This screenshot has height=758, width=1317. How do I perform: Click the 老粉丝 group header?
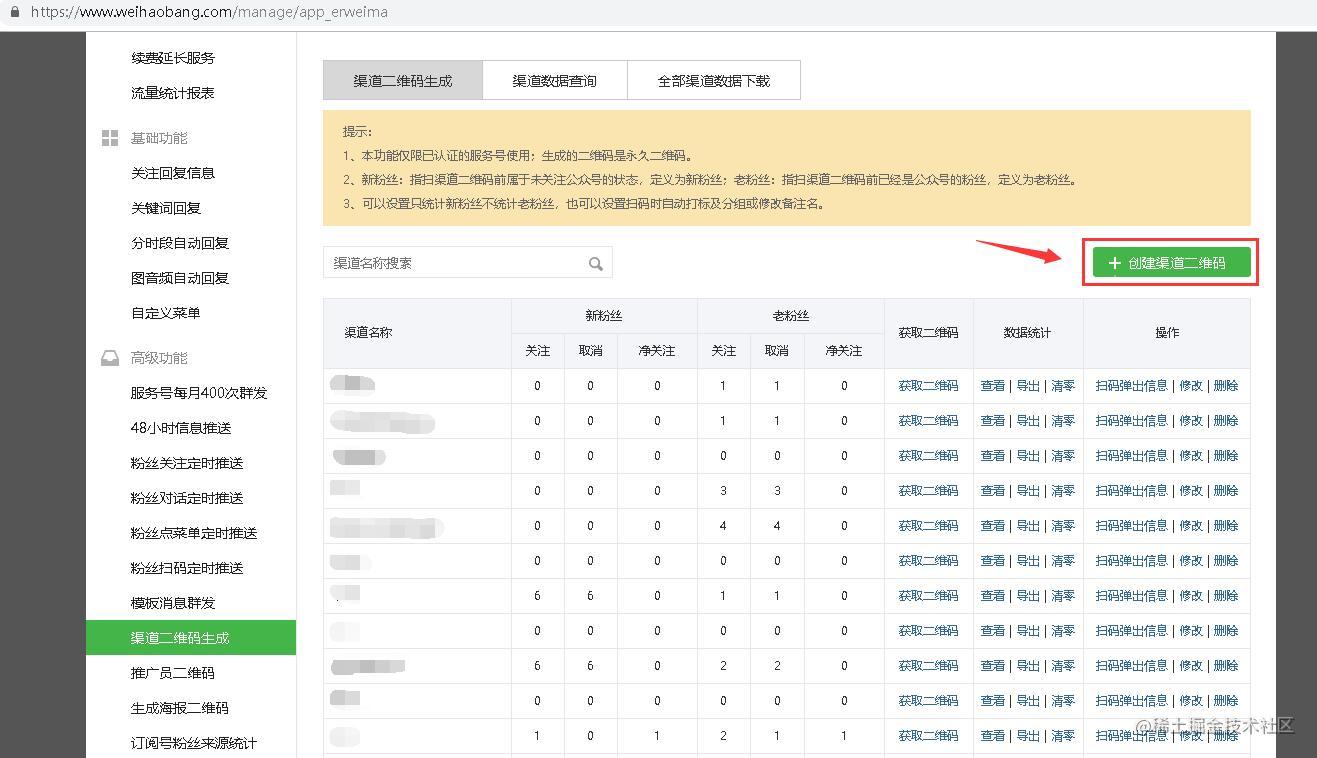click(791, 316)
